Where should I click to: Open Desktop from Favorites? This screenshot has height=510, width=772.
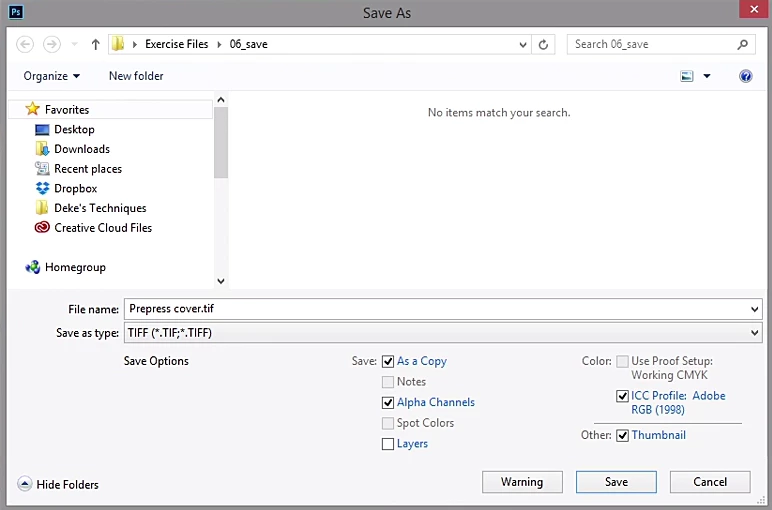(x=74, y=129)
